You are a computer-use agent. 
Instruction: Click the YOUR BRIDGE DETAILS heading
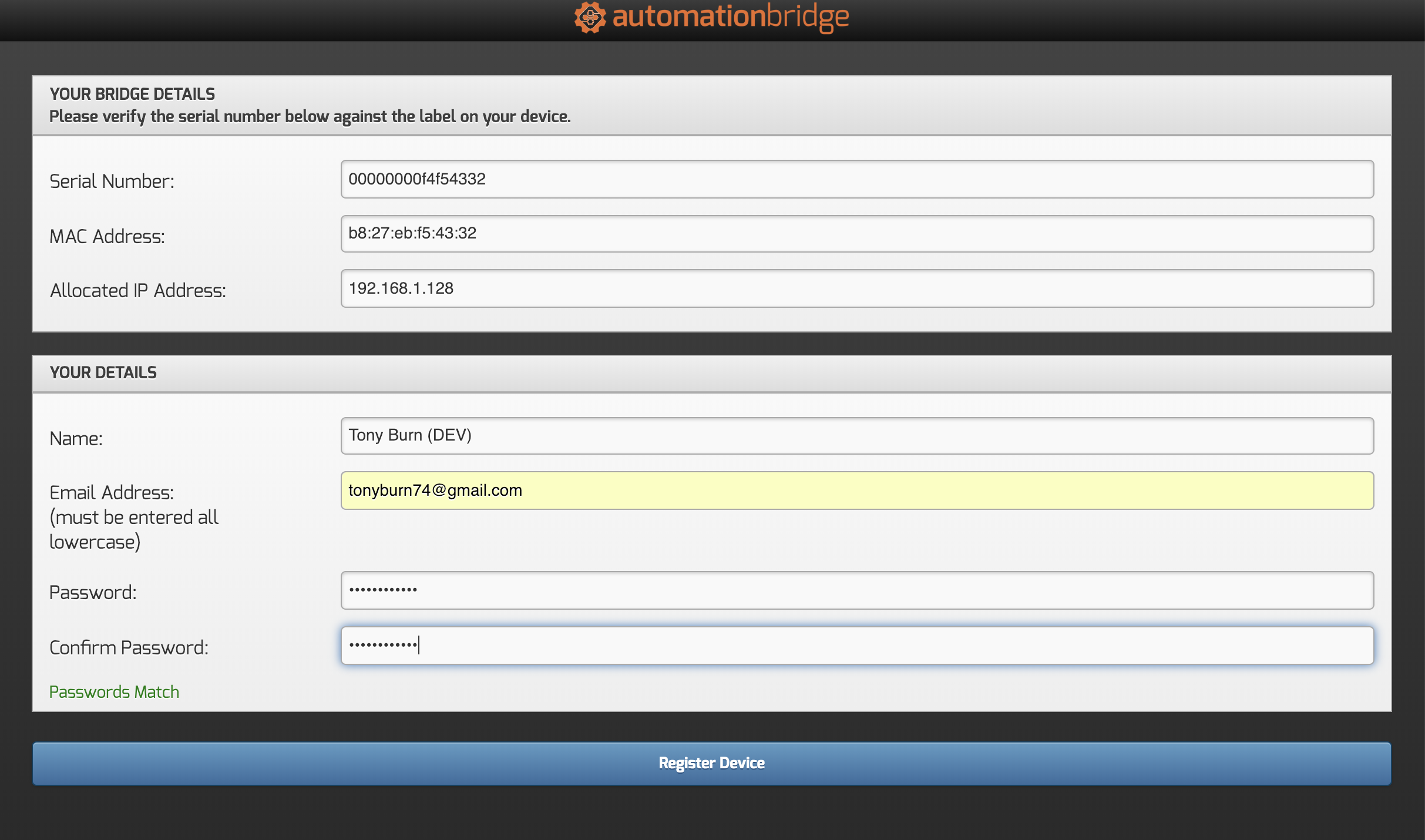tap(132, 94)
